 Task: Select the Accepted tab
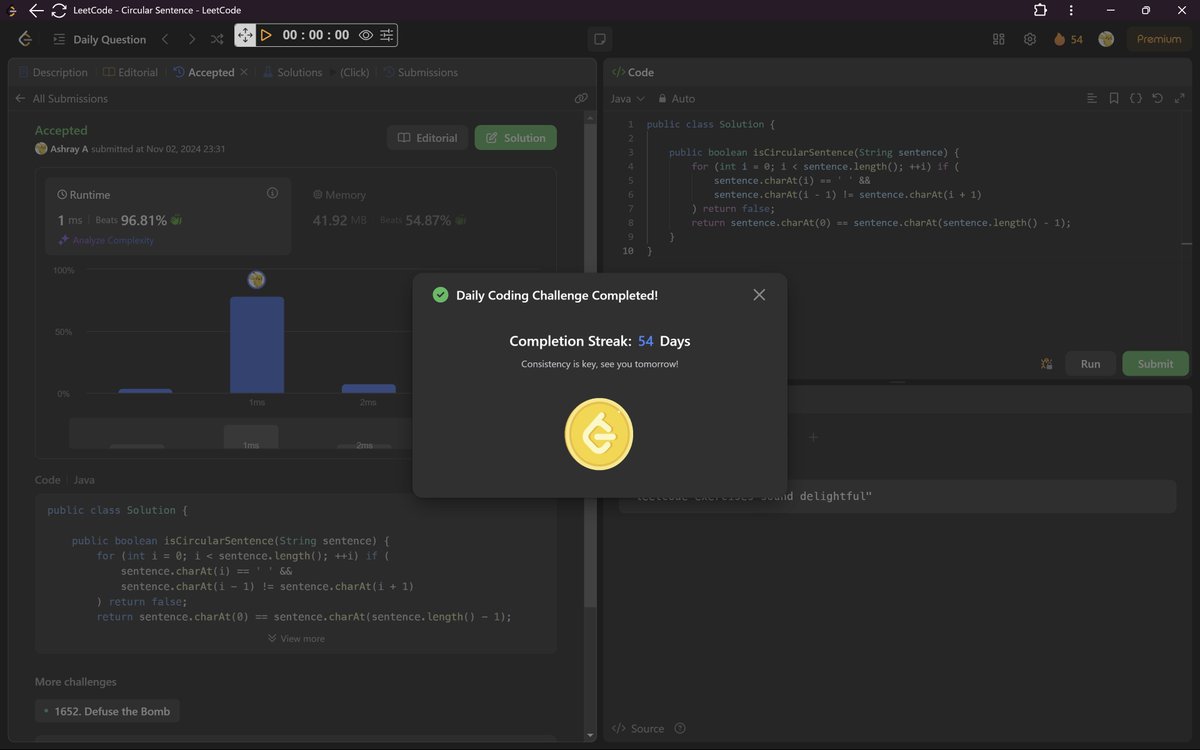204,72
